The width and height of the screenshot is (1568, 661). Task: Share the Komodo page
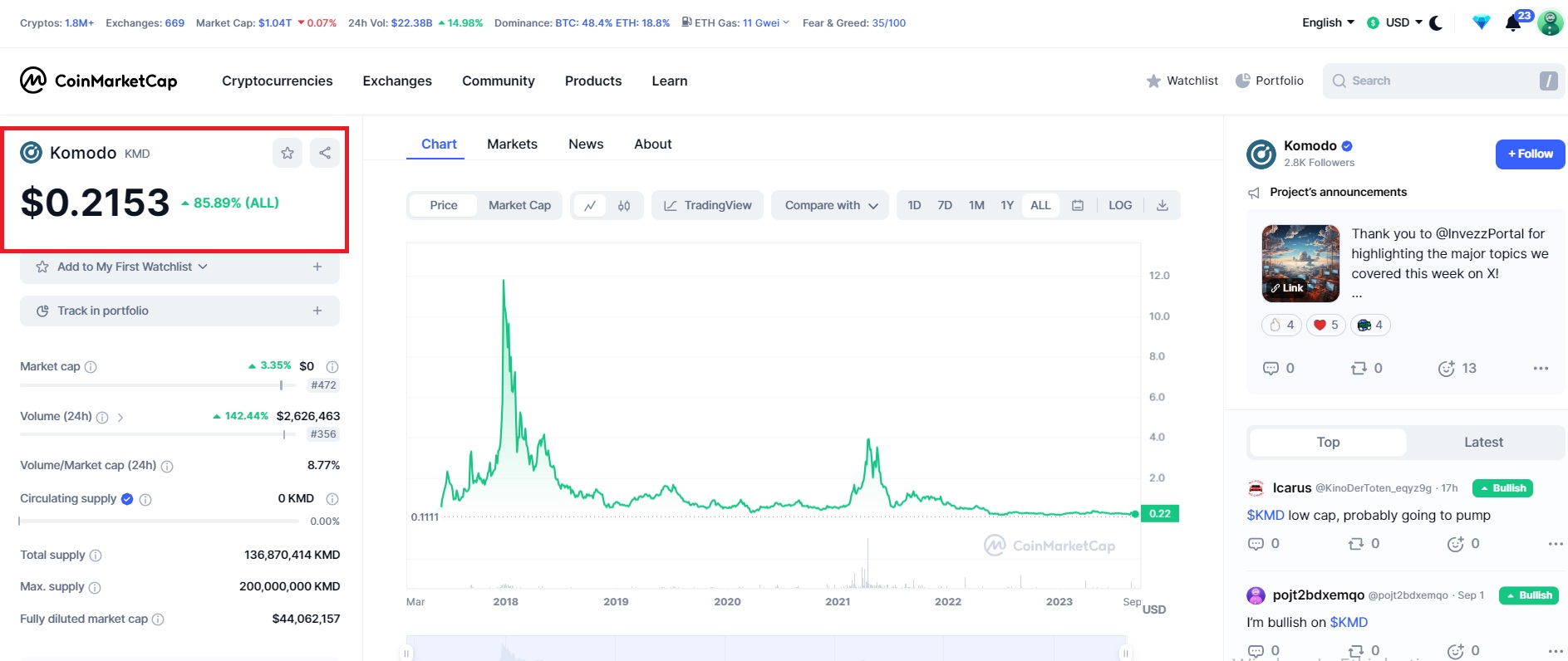coord(325,153)
